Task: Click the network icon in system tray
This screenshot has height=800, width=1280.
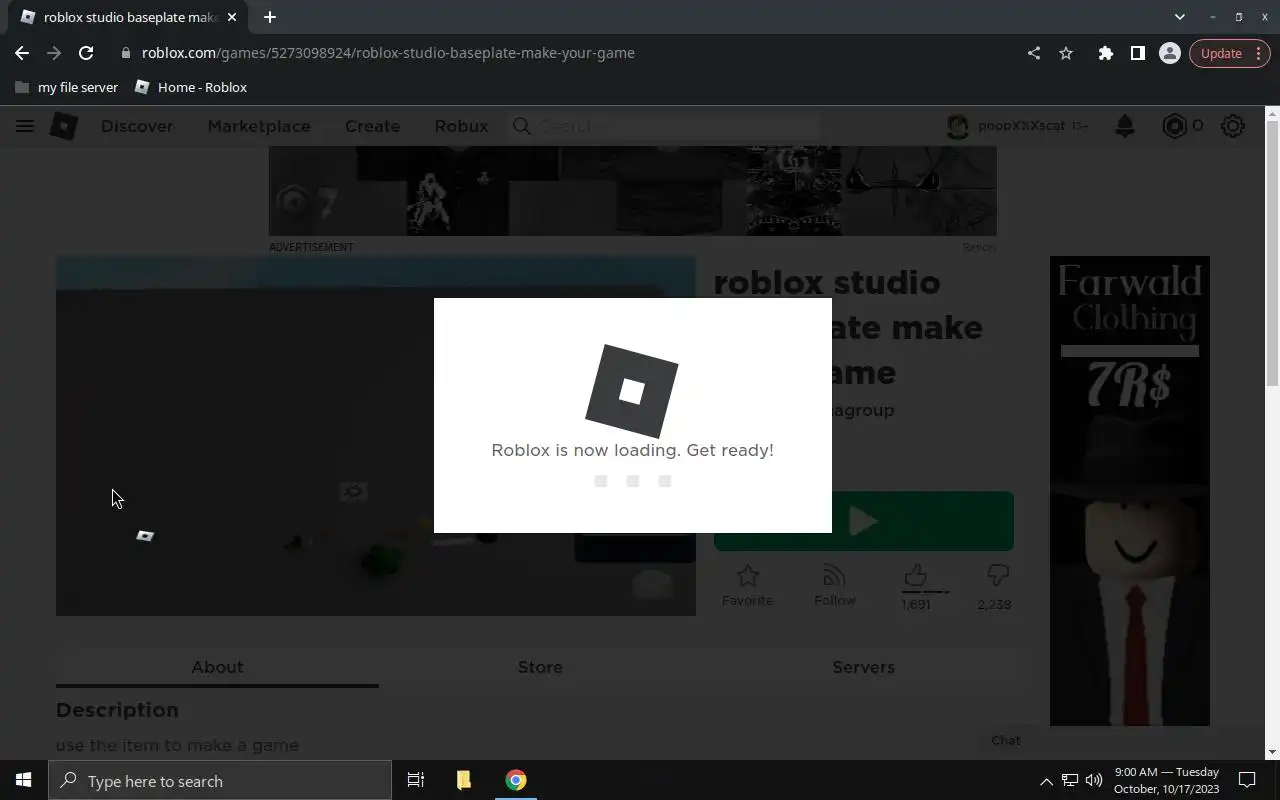Action: 1070,780
